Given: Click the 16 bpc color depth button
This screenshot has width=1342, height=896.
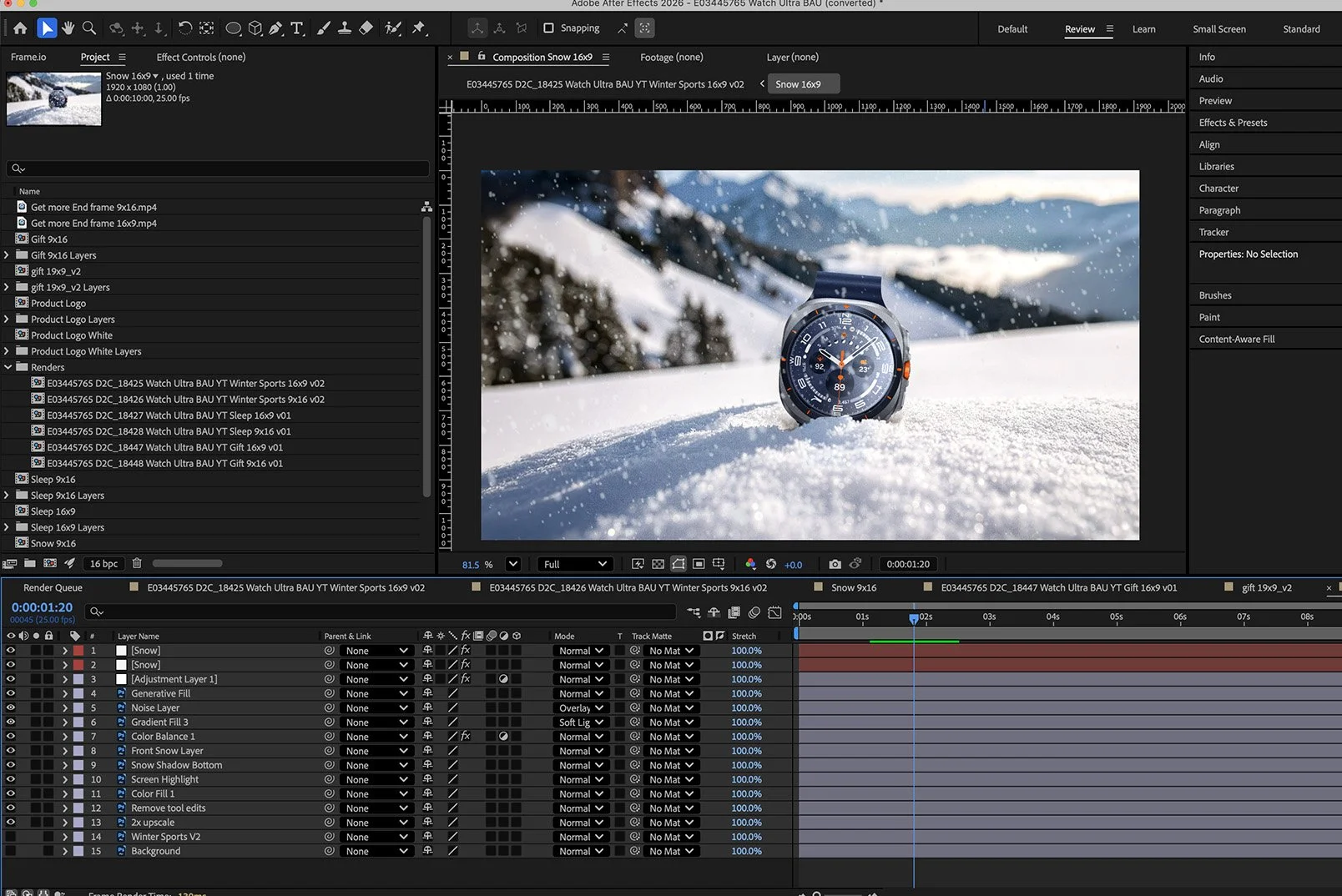Looking at the screenshot, I should (104, 563).
